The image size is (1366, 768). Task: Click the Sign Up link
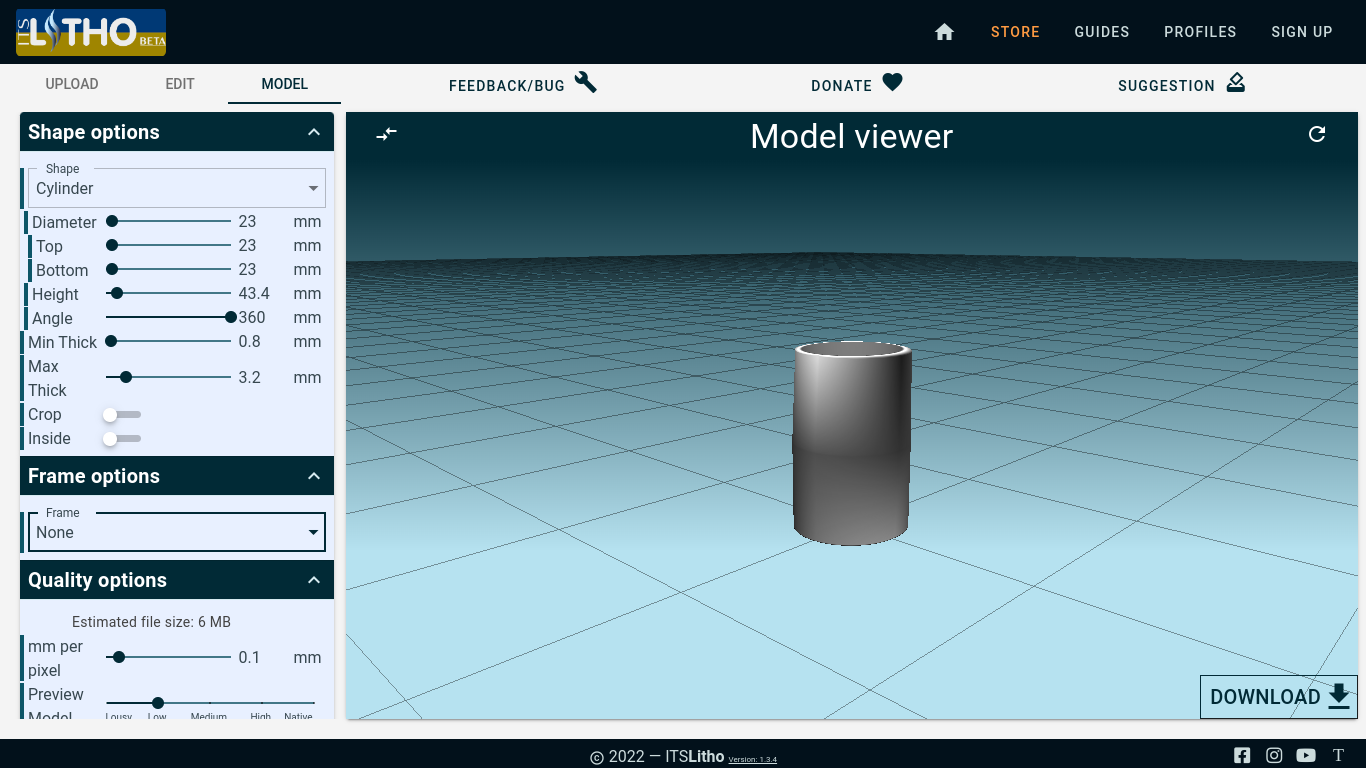[x=1302, y=32]
